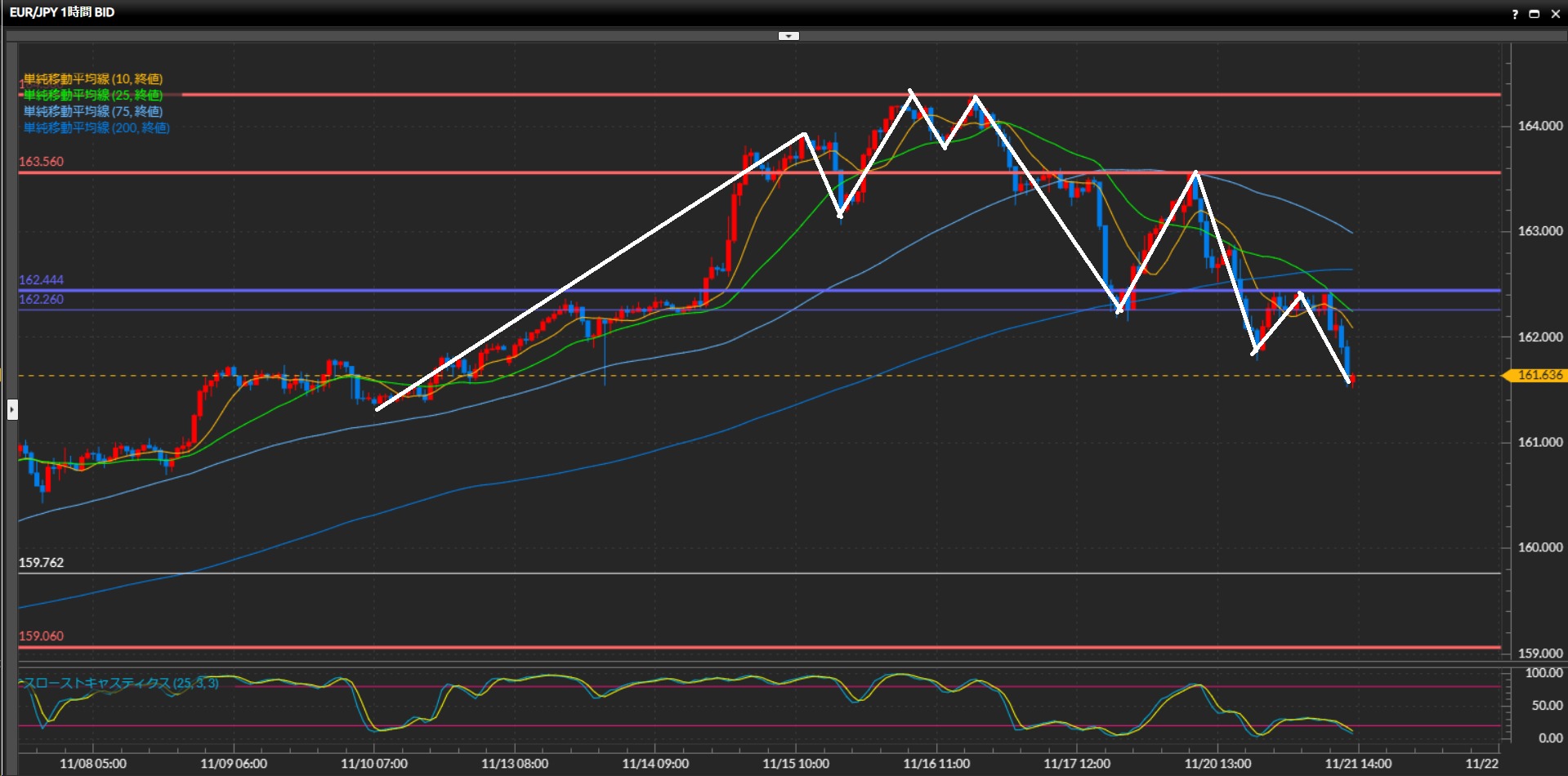
Task: Select the スローストキャスティクス (25, 3, 3) label
Action: coord(121,683)
